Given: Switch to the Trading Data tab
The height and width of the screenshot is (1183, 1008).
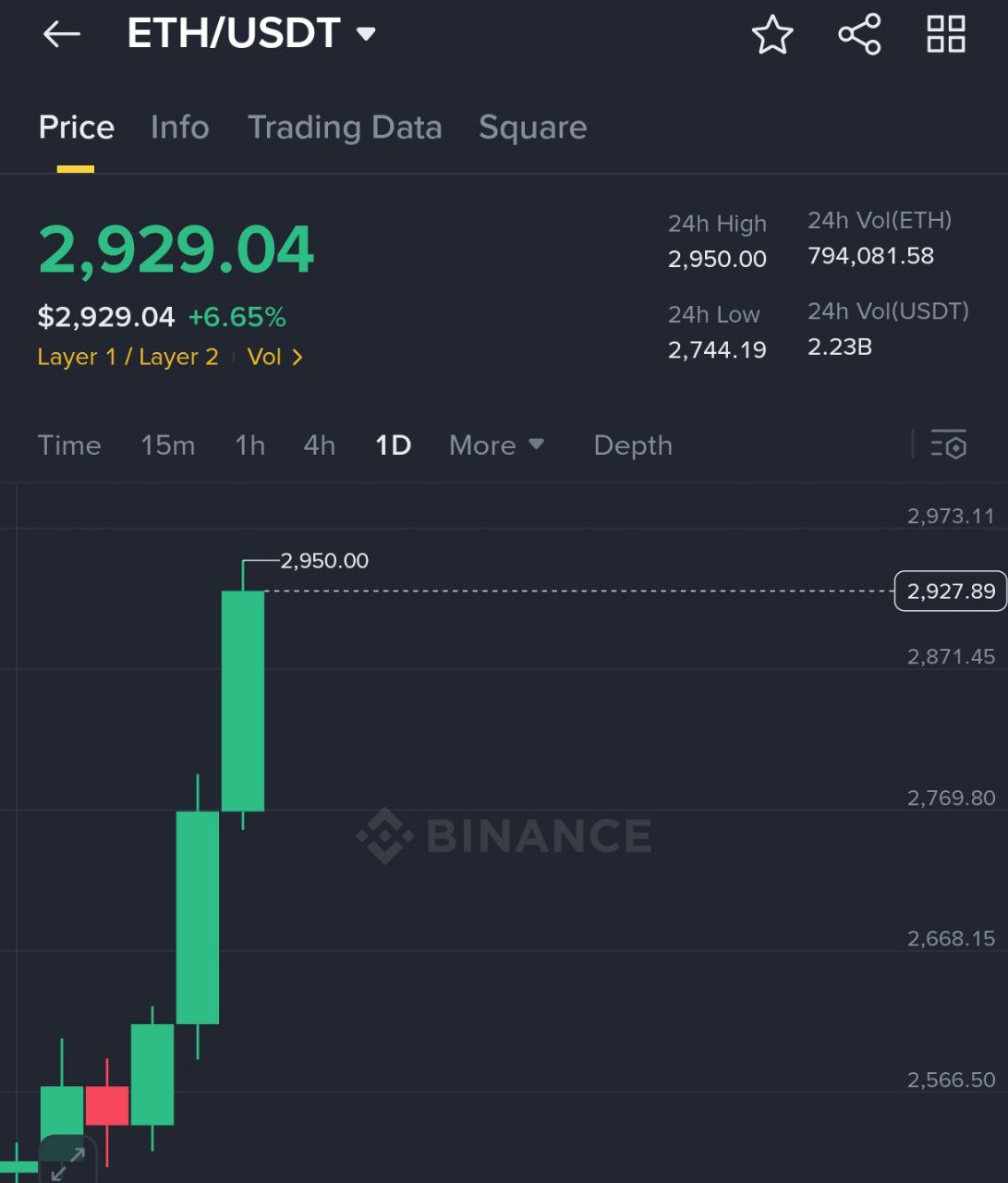Looking at the screenshot, I should coord(345,128).
